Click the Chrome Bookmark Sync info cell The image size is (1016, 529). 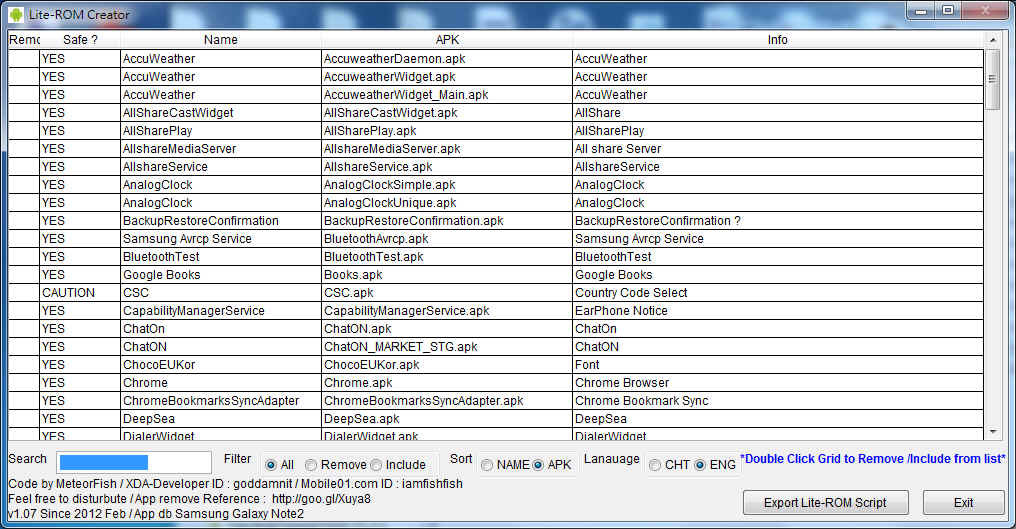pyautogui.click(x=778, y=401)
